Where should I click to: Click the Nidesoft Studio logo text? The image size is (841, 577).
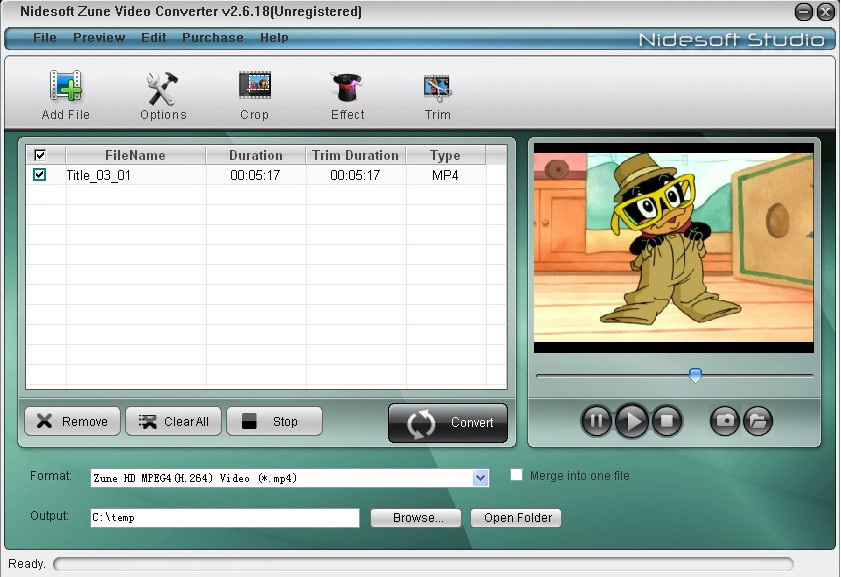tap(732, 40)
